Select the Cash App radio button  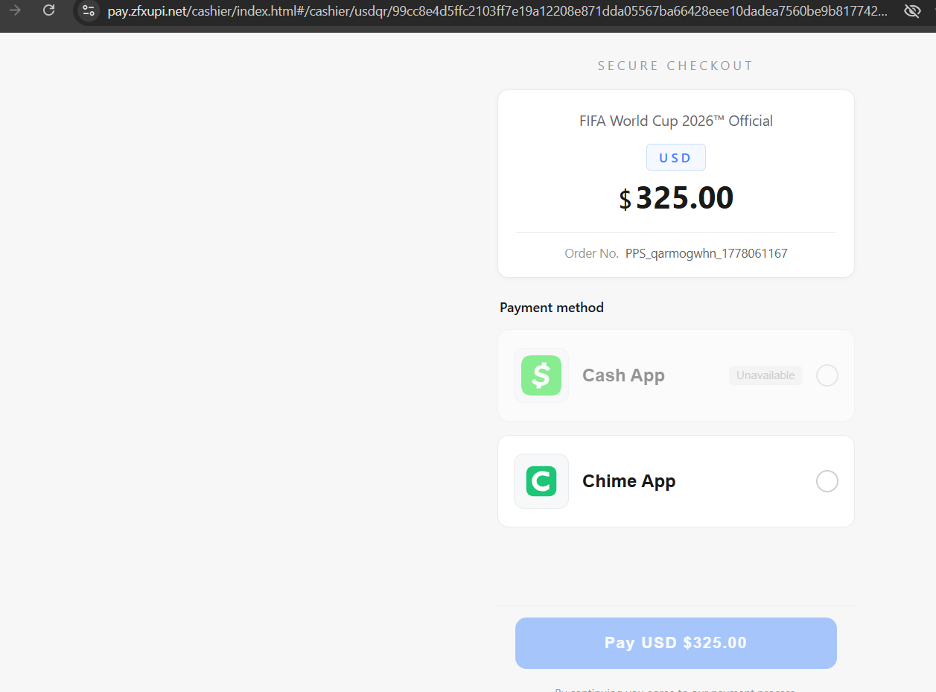(x=827, y=376)
